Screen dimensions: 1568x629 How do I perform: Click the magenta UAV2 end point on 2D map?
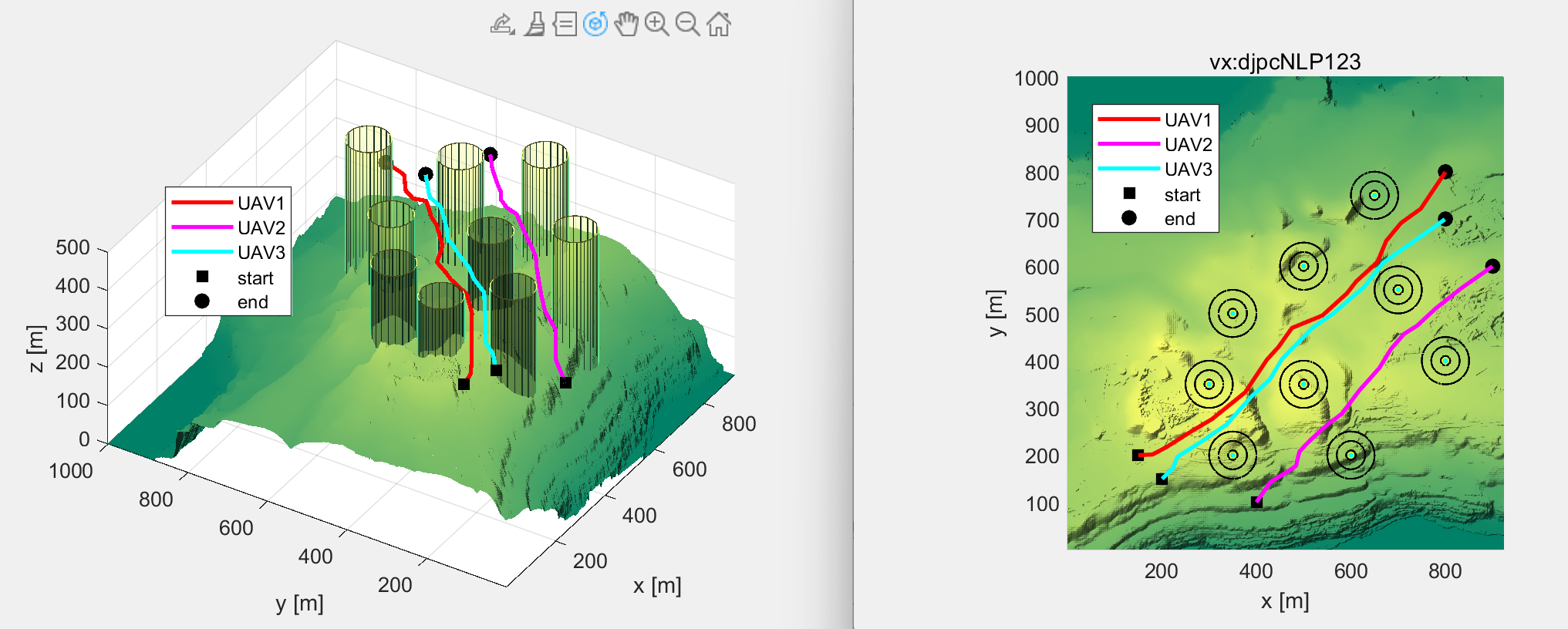pos(1492,266)
